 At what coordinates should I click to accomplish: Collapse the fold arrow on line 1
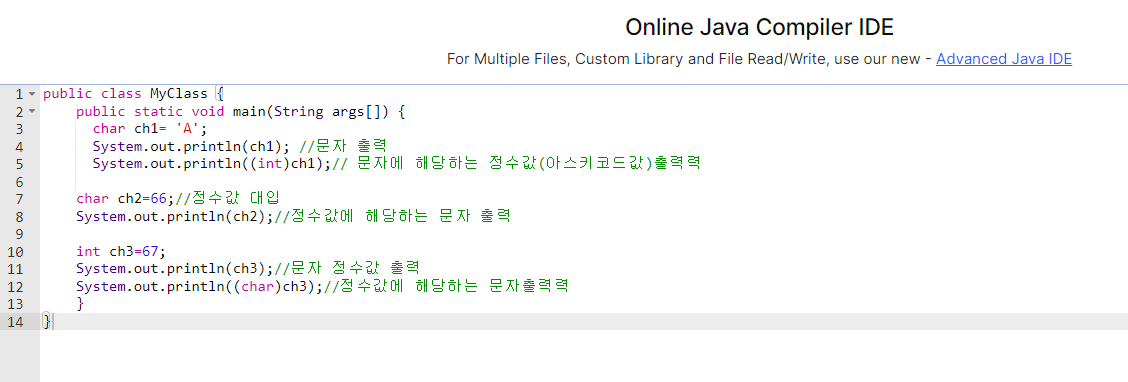pos(32,94)
